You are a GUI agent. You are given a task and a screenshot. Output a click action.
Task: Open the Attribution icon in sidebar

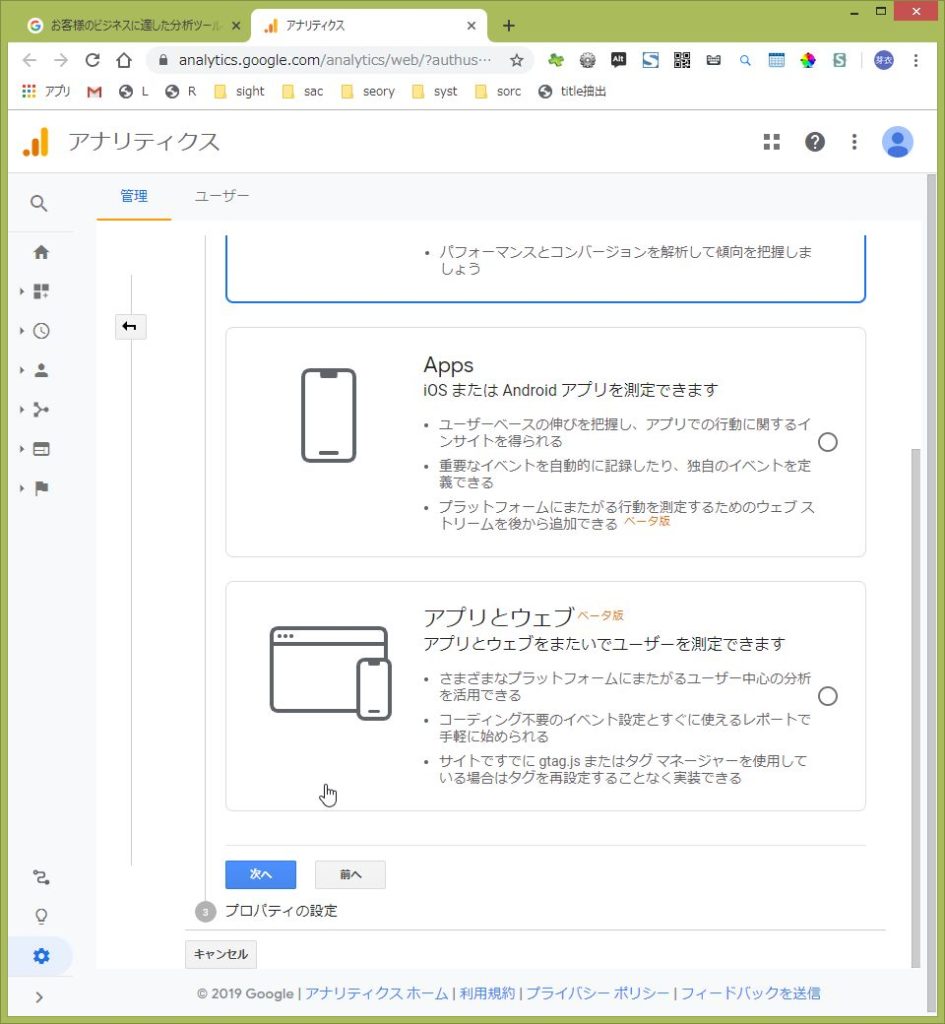(x=41, y=877)
